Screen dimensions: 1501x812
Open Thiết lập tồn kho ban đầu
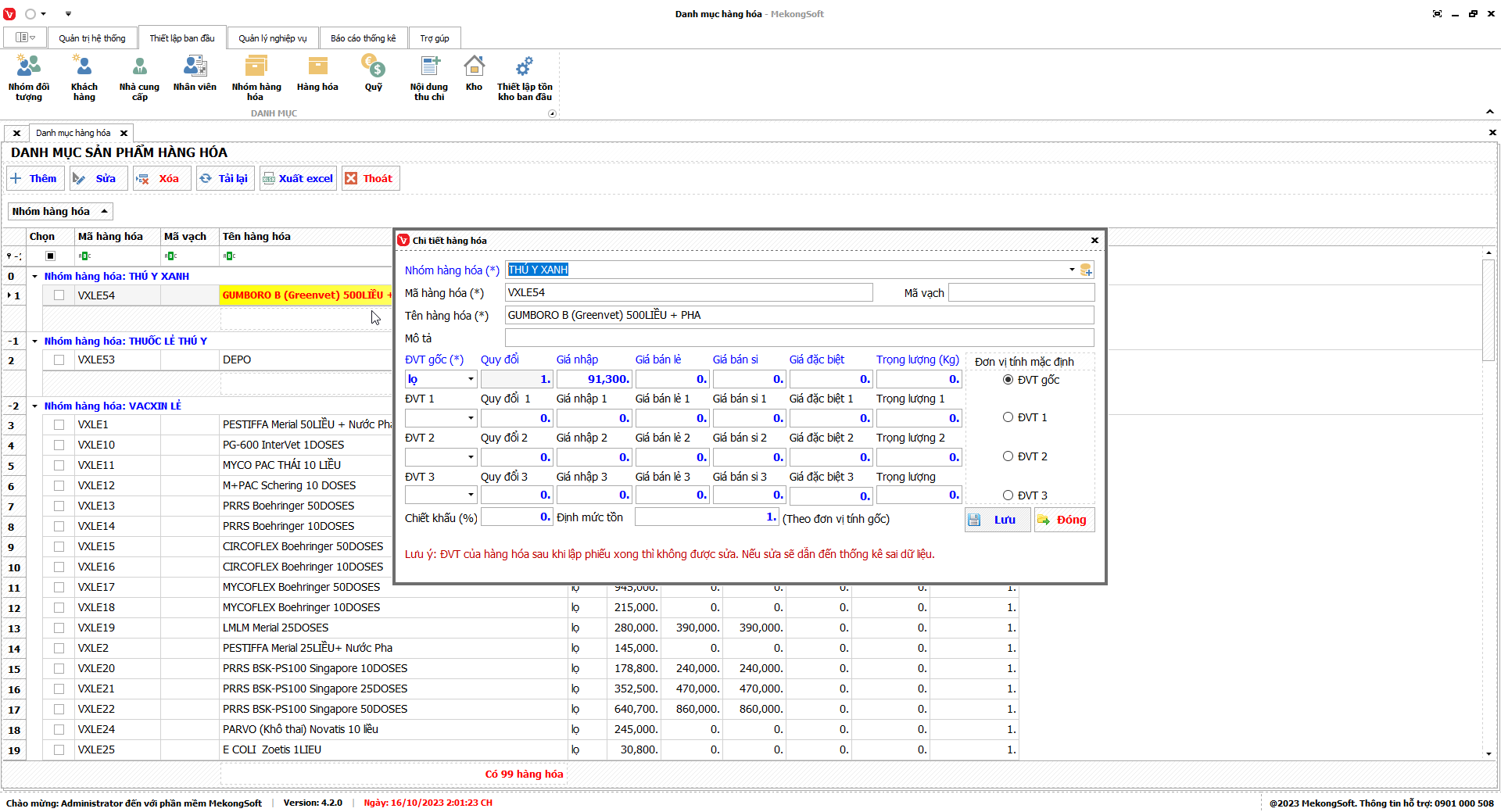pyautogui.click(x=525, y=77)
